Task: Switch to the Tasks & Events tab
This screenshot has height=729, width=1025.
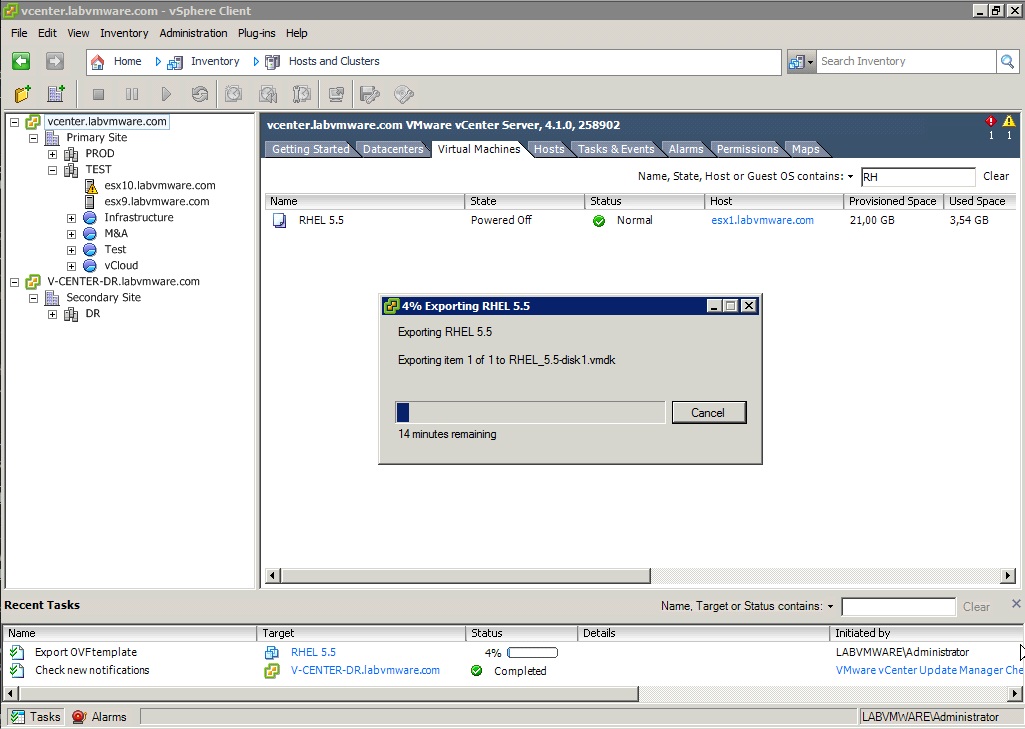Action: point(616,149)
